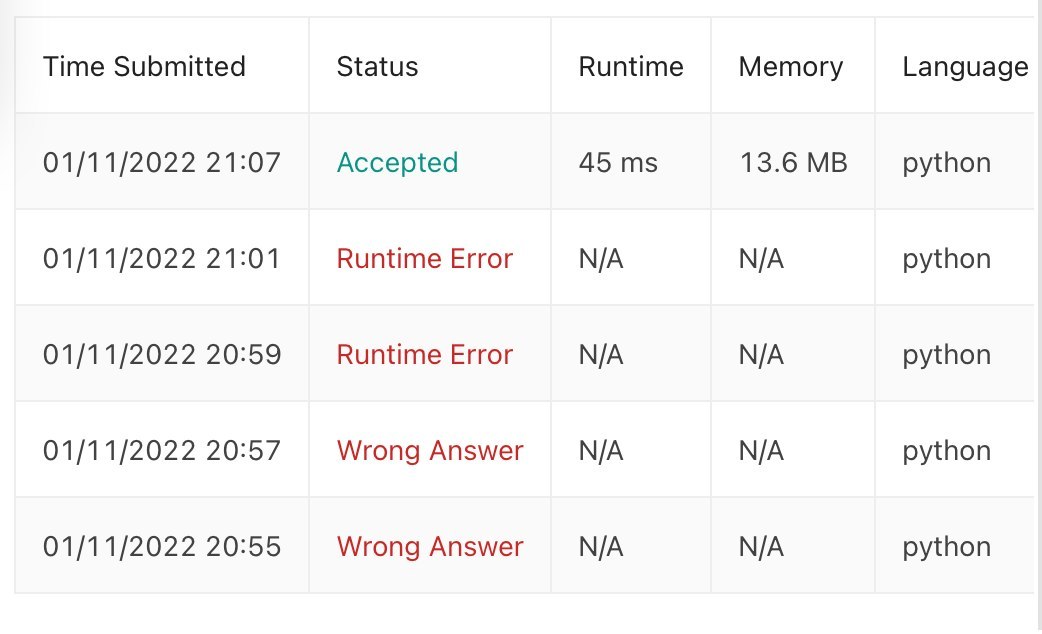This screenshot has height=634, width=1042.
Task: Click the Language column header
Action: coord(965,66)
